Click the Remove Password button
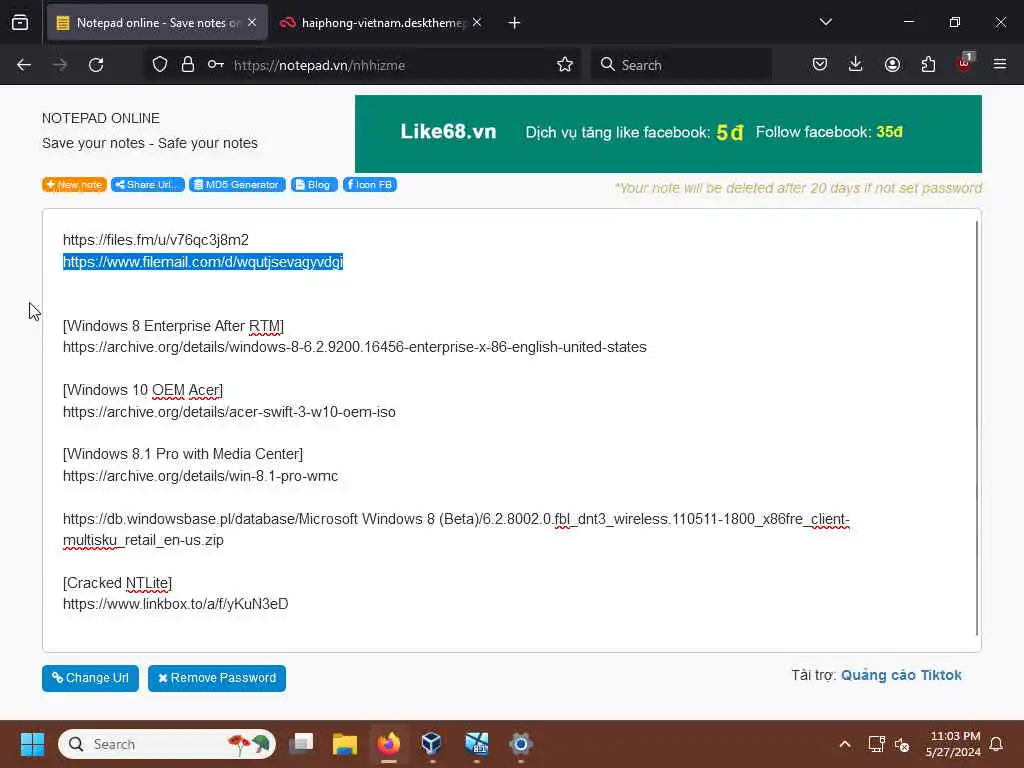The image size is (1024, 768). 217,678
